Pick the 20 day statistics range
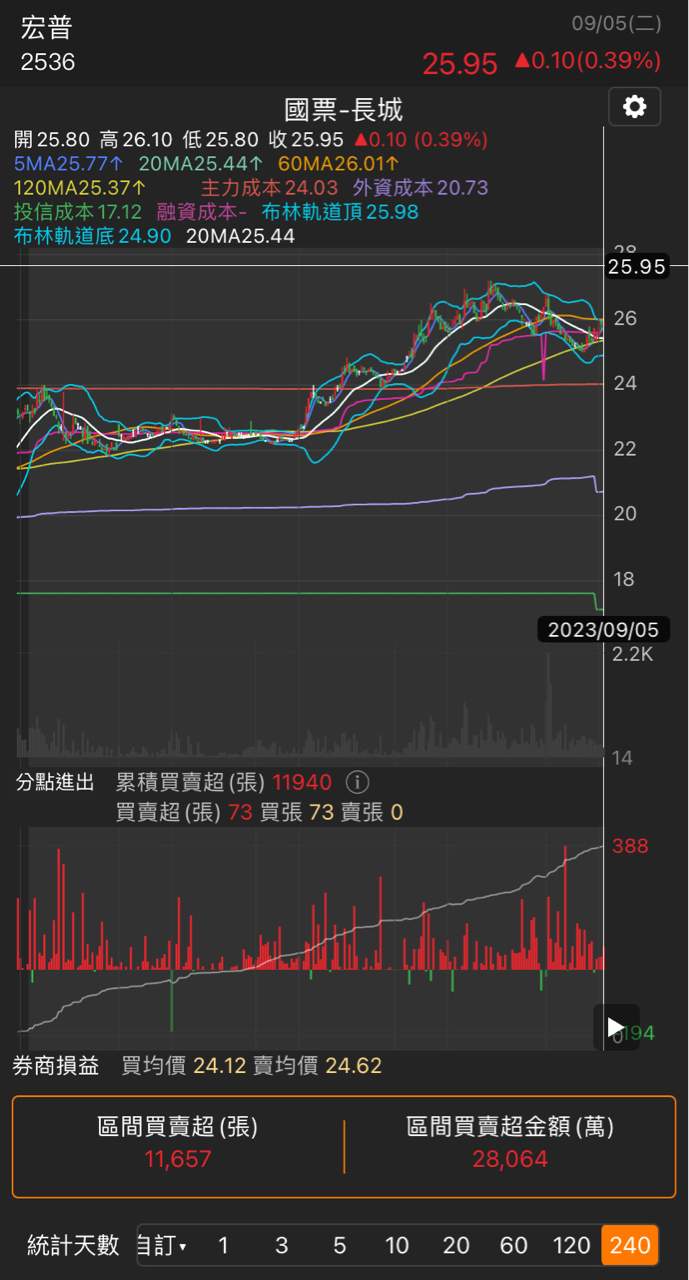689x1280 pixels. (x=456, y=1246)
